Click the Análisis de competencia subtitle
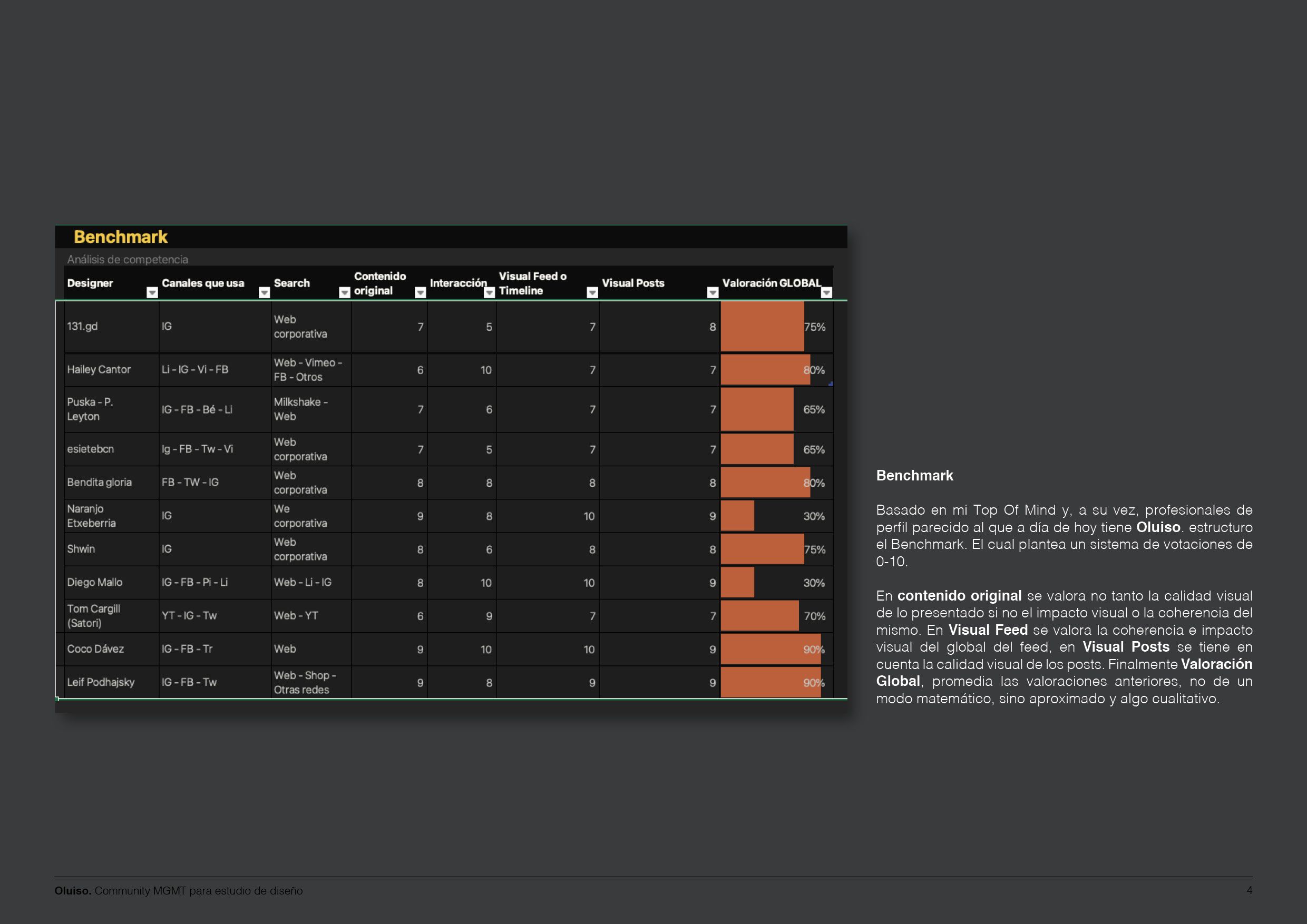The height and width of the screenshot is (924, 1307). [128, 260]
